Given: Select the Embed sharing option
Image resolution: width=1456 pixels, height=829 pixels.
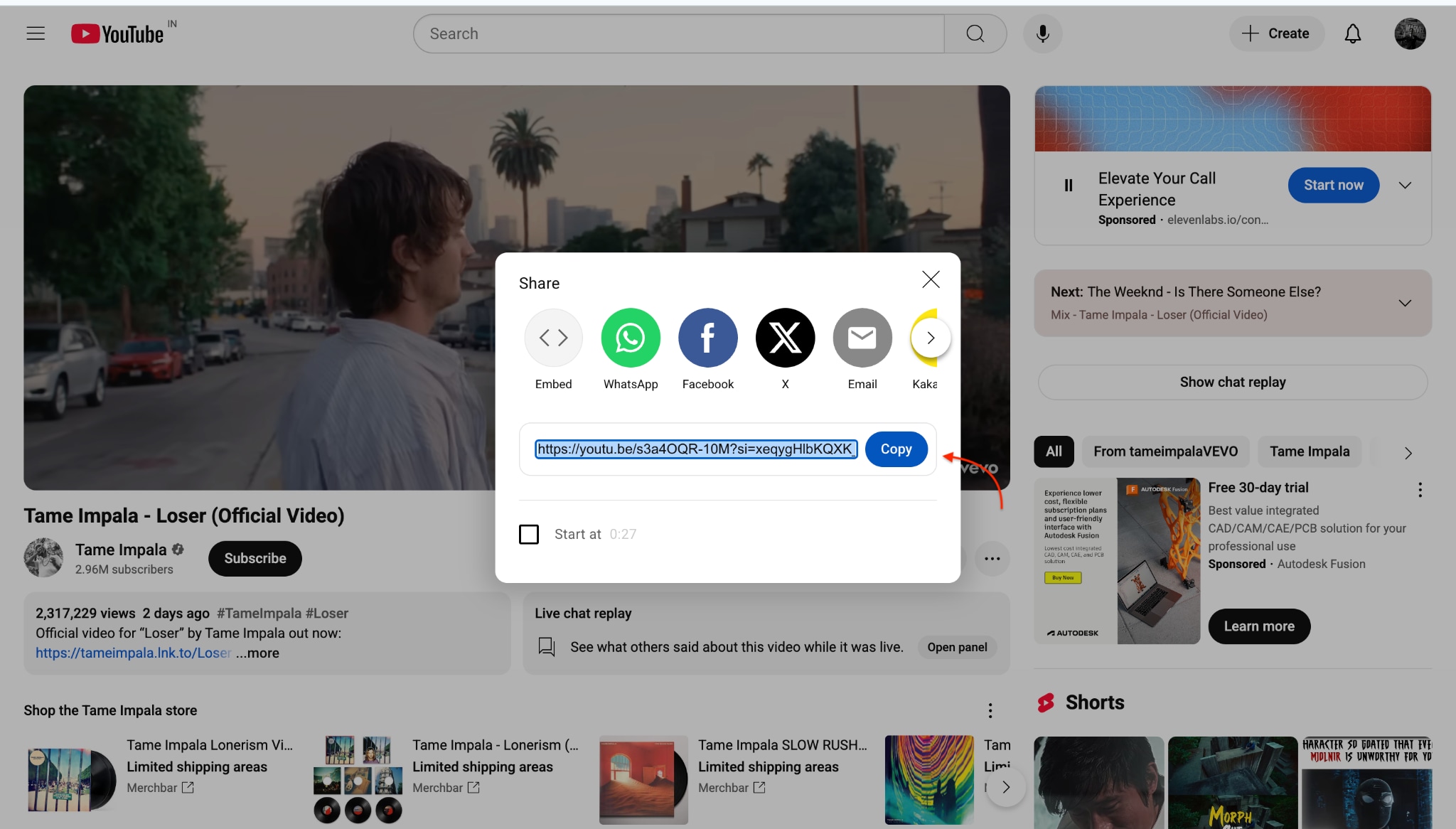Looking at the screenshot, I should [554, 338].
